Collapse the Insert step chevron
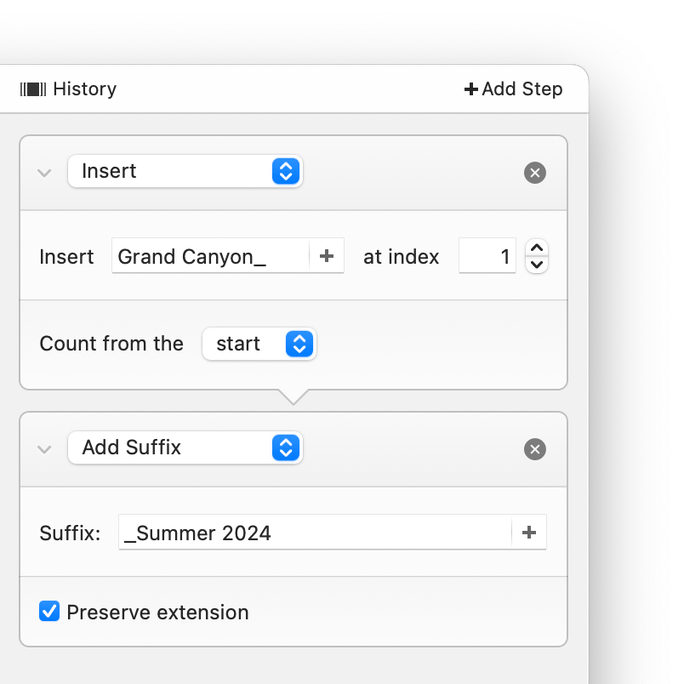 [x=44, y=172]
